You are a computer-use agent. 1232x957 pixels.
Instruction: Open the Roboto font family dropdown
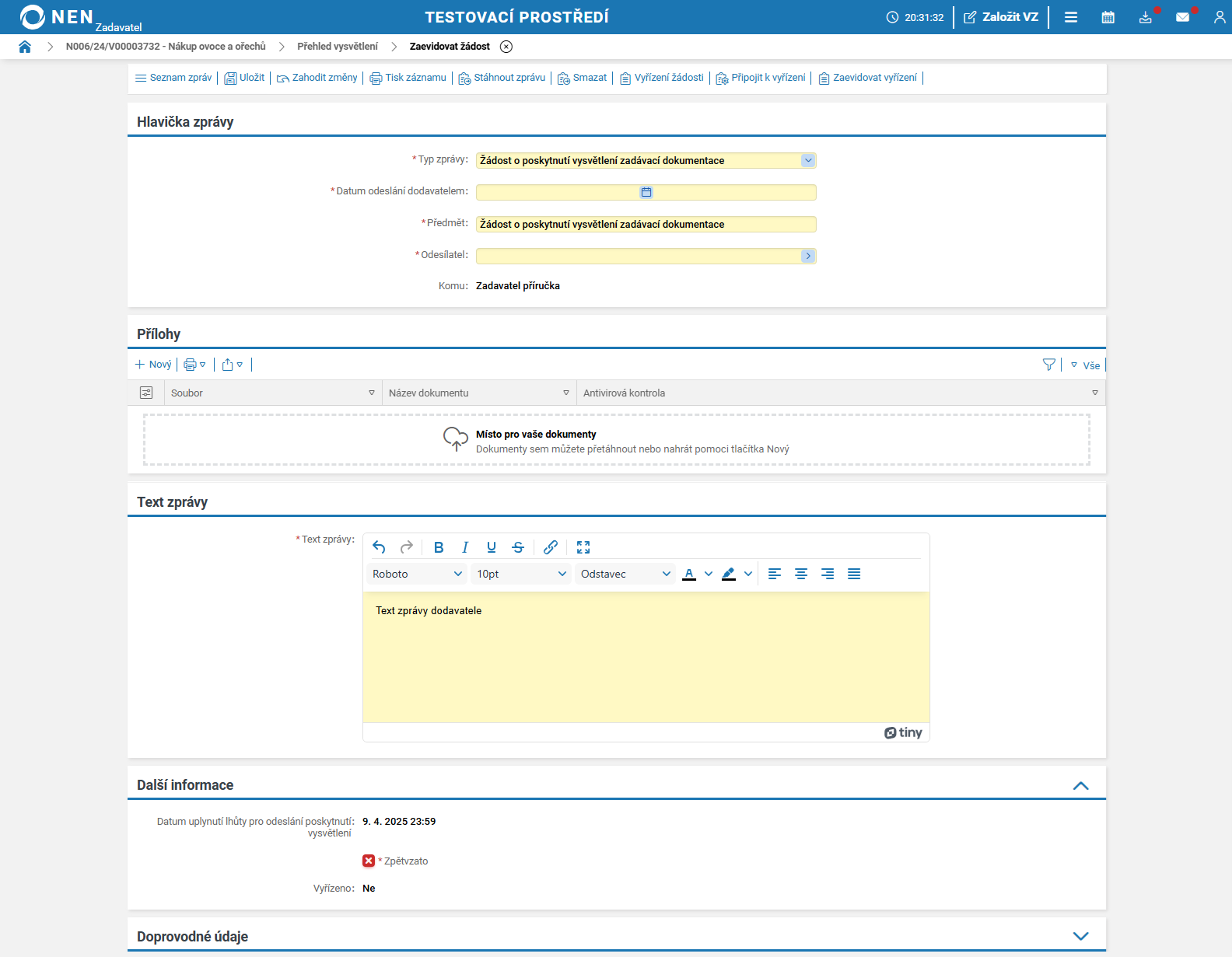tap(417, 574)
